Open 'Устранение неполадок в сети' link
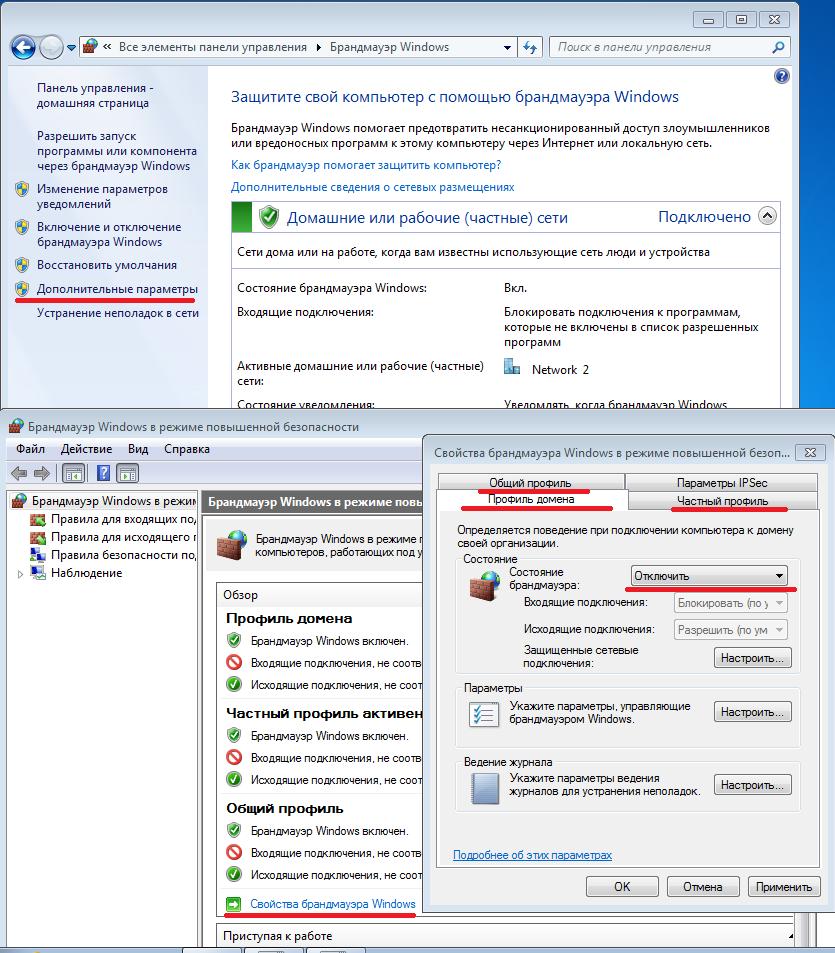This screenshot has height=953, width=835. (118, 313)
